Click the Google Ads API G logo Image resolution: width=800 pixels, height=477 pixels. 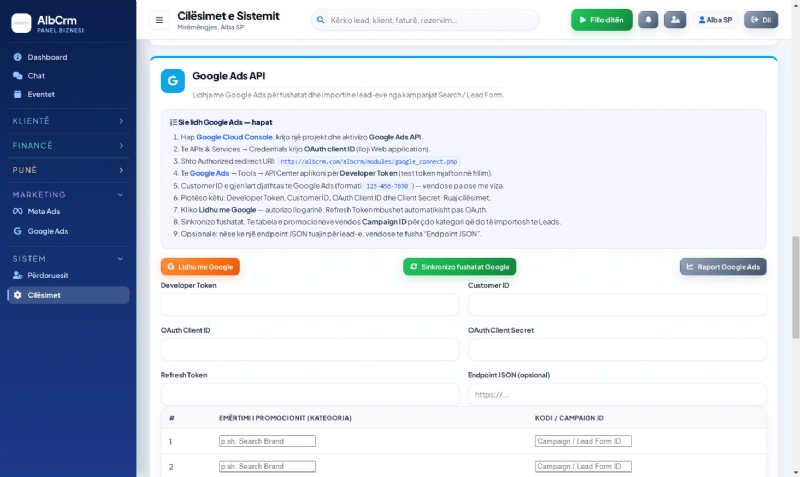(x=172, y=81)
